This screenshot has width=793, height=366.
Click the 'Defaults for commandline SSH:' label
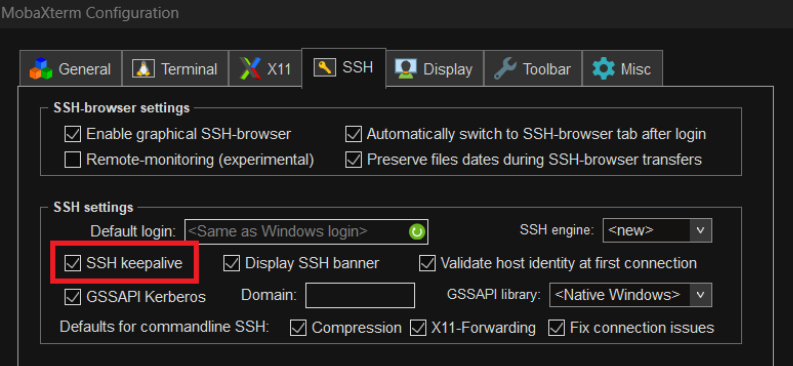pyautogui.click(x=164, y=327)
